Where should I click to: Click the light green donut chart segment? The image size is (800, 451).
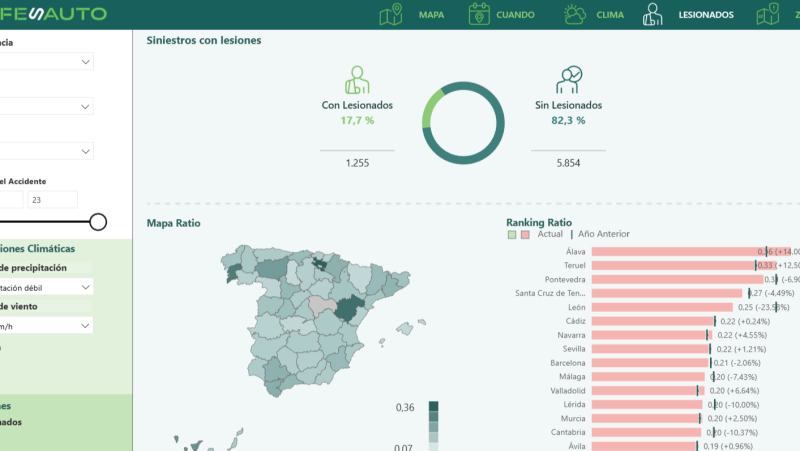[x=431, y=108]
